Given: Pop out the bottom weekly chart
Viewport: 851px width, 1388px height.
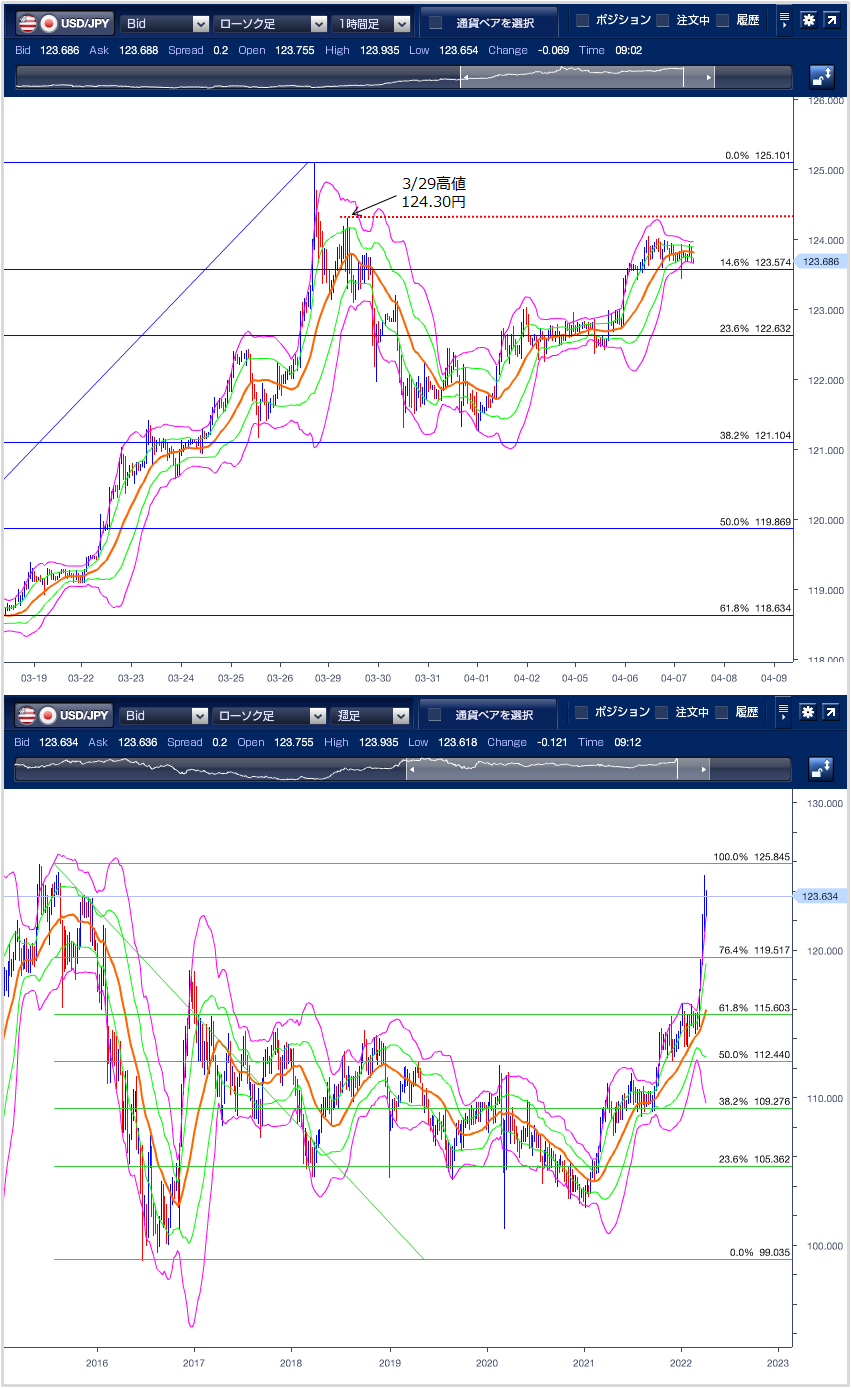Looking at the screenshot, I should coord(831,714).
